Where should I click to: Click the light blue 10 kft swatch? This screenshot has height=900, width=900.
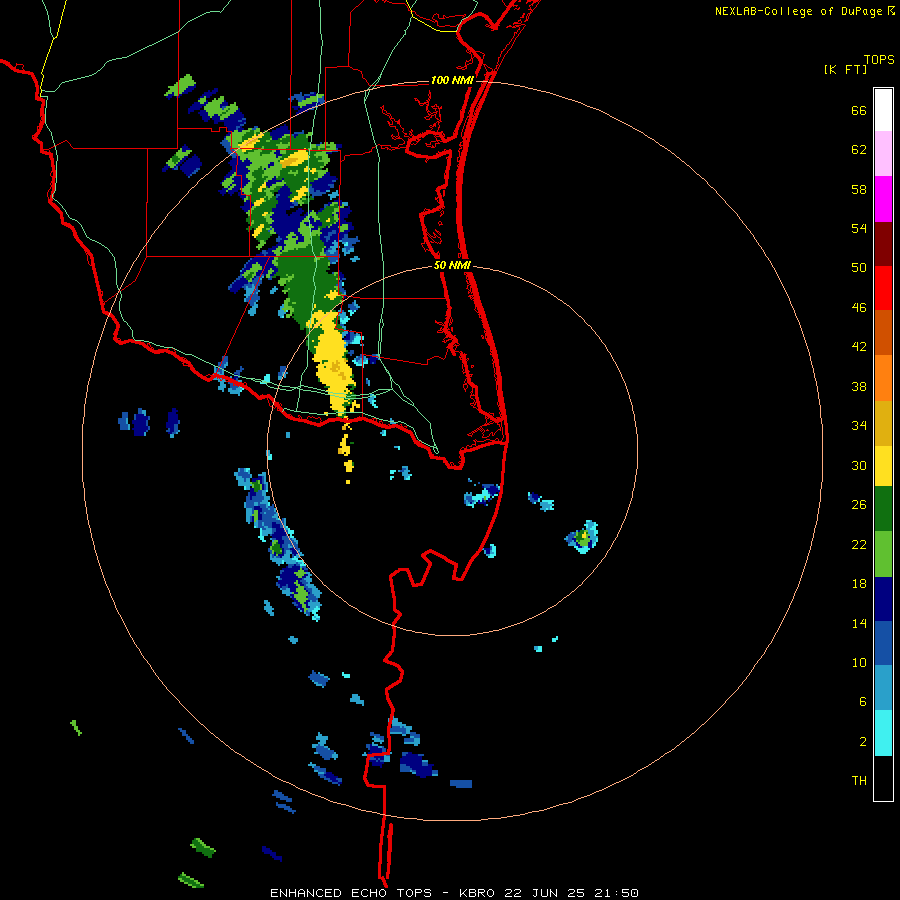[883, 688]
